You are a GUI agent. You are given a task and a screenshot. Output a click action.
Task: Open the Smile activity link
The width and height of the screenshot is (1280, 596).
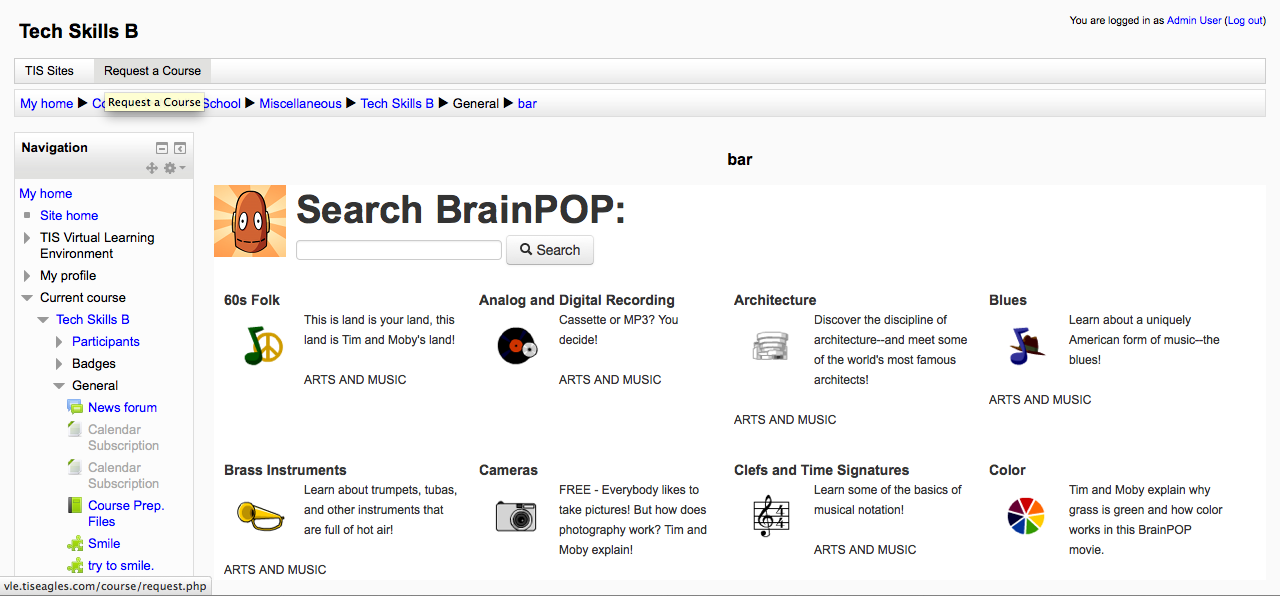(x=104, y=543)
